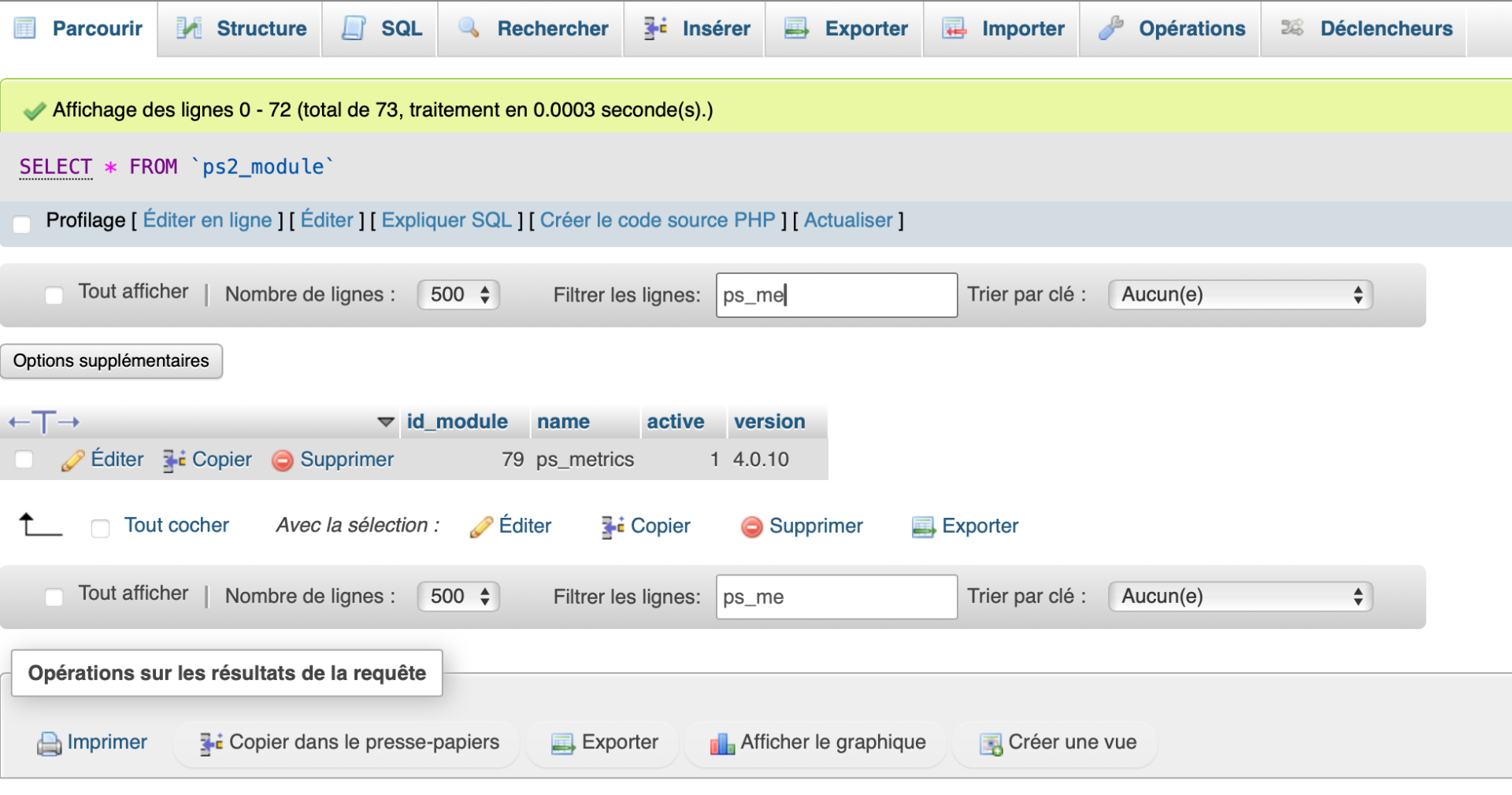
Task: Click the red Supprimer icon in selection actions
Action: point(752,527)
